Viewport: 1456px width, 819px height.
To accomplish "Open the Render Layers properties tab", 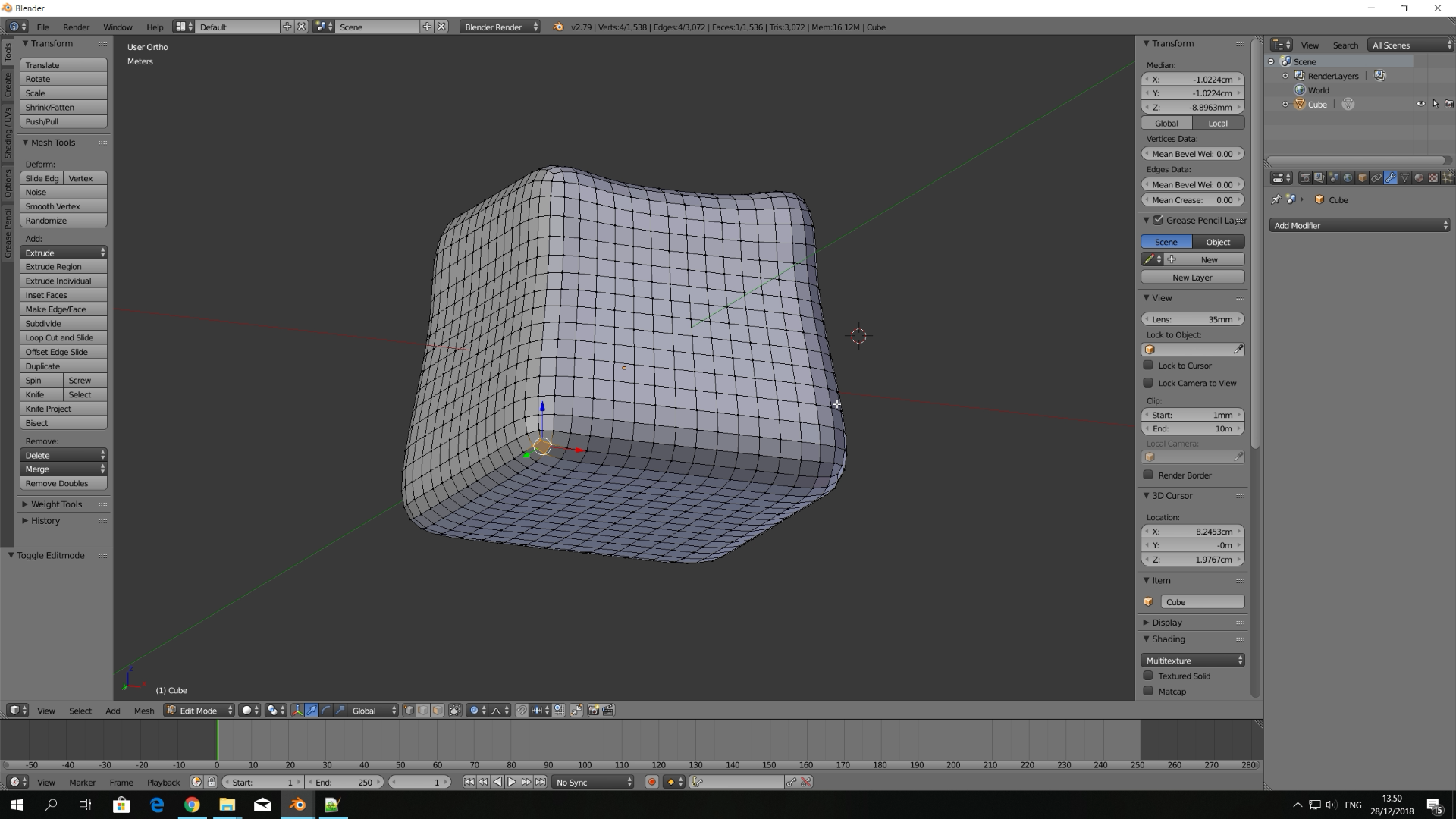I will [x=1319, y=177].
